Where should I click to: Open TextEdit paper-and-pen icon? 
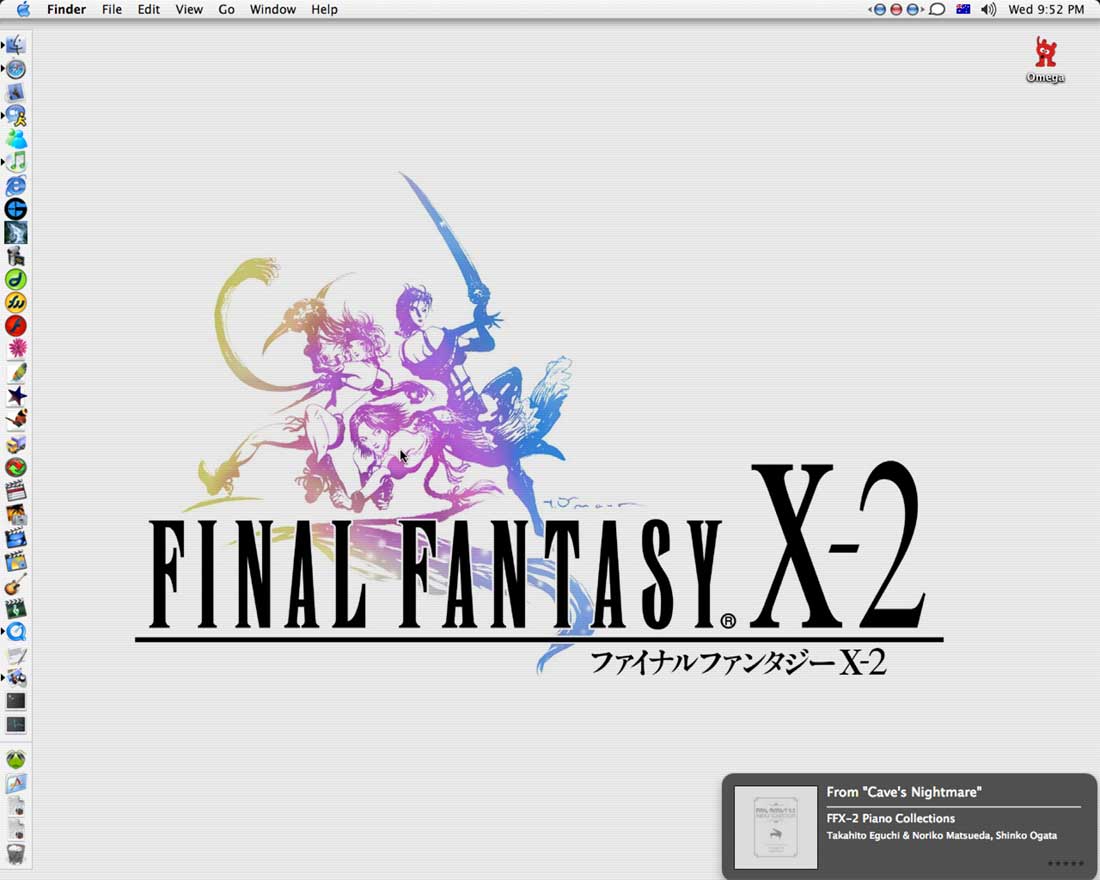(x=15, y=655)
